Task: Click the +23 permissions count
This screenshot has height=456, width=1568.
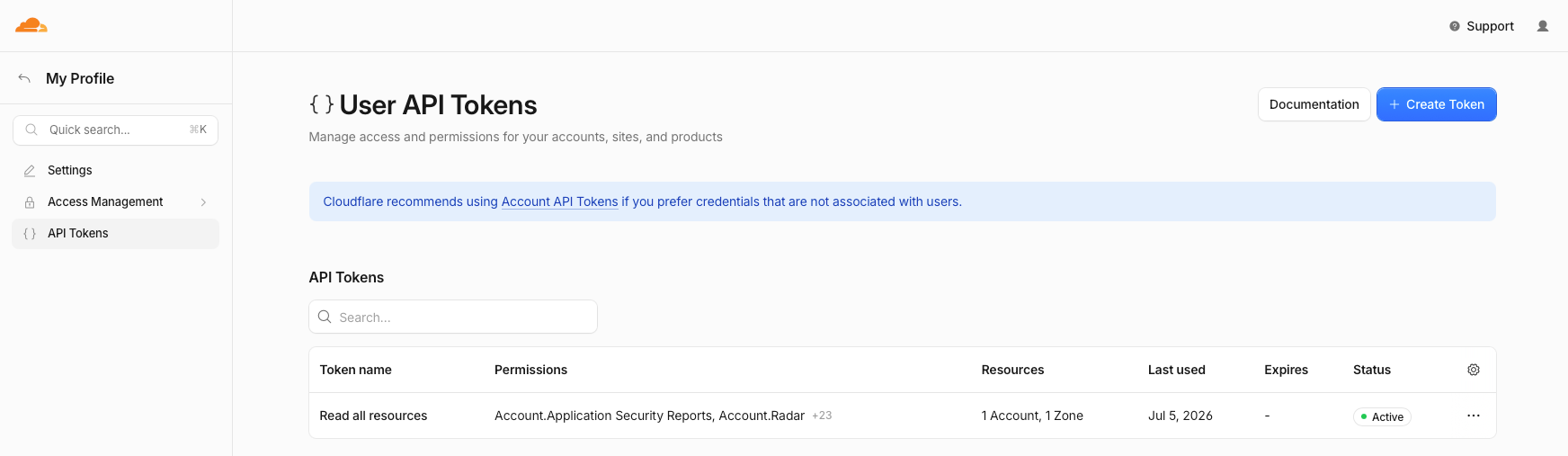Action: [x=822, y=416]
